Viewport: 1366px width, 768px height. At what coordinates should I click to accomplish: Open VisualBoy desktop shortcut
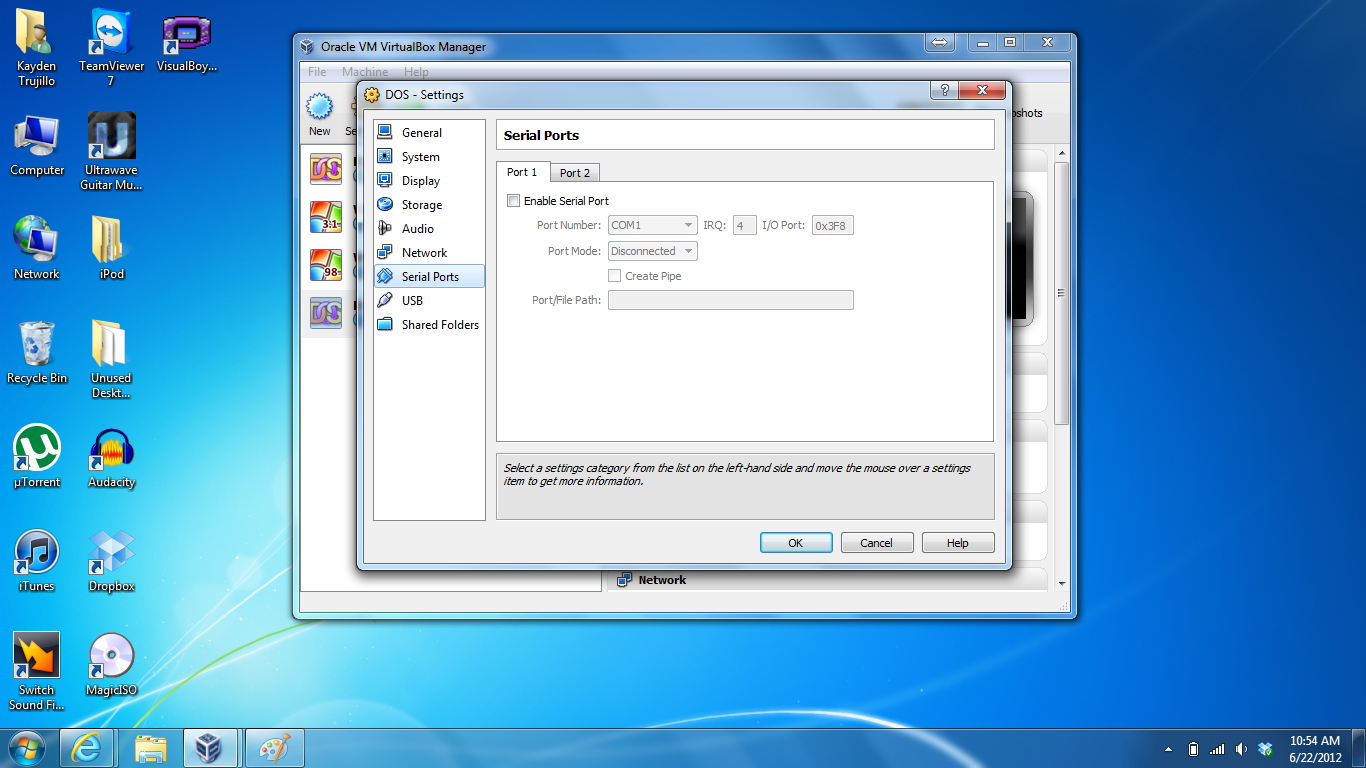click(x=186, y=41)
